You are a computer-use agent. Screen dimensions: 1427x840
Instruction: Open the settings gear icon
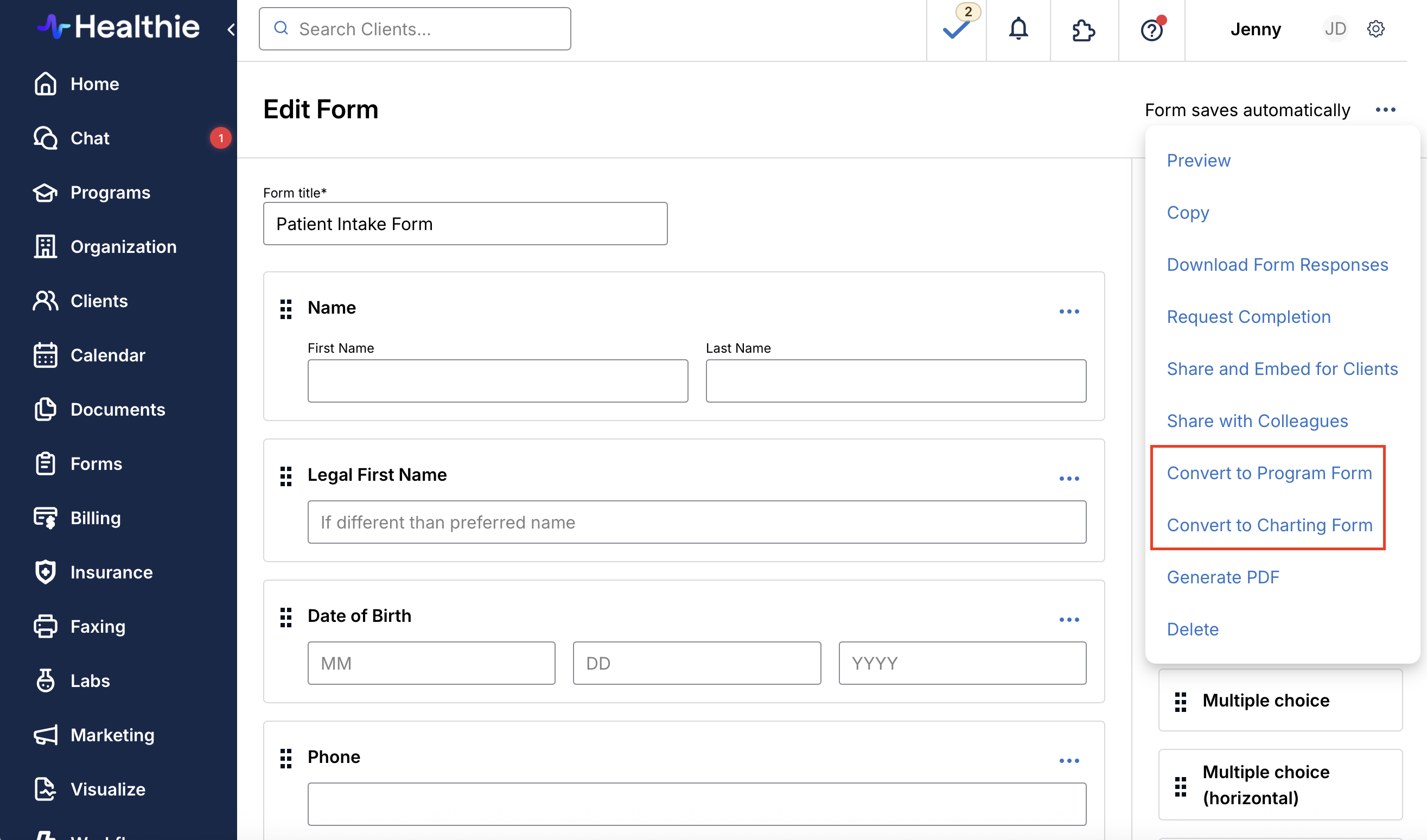coord(1375,28)
